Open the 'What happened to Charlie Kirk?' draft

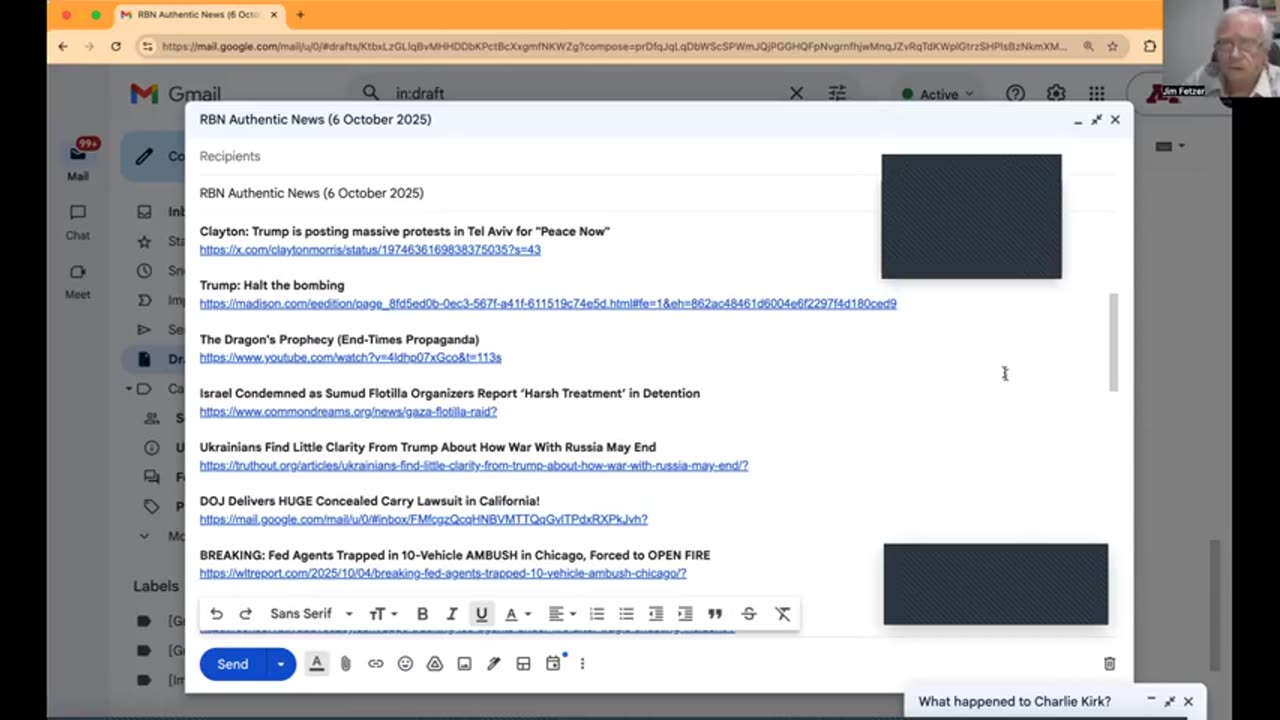1014,702
